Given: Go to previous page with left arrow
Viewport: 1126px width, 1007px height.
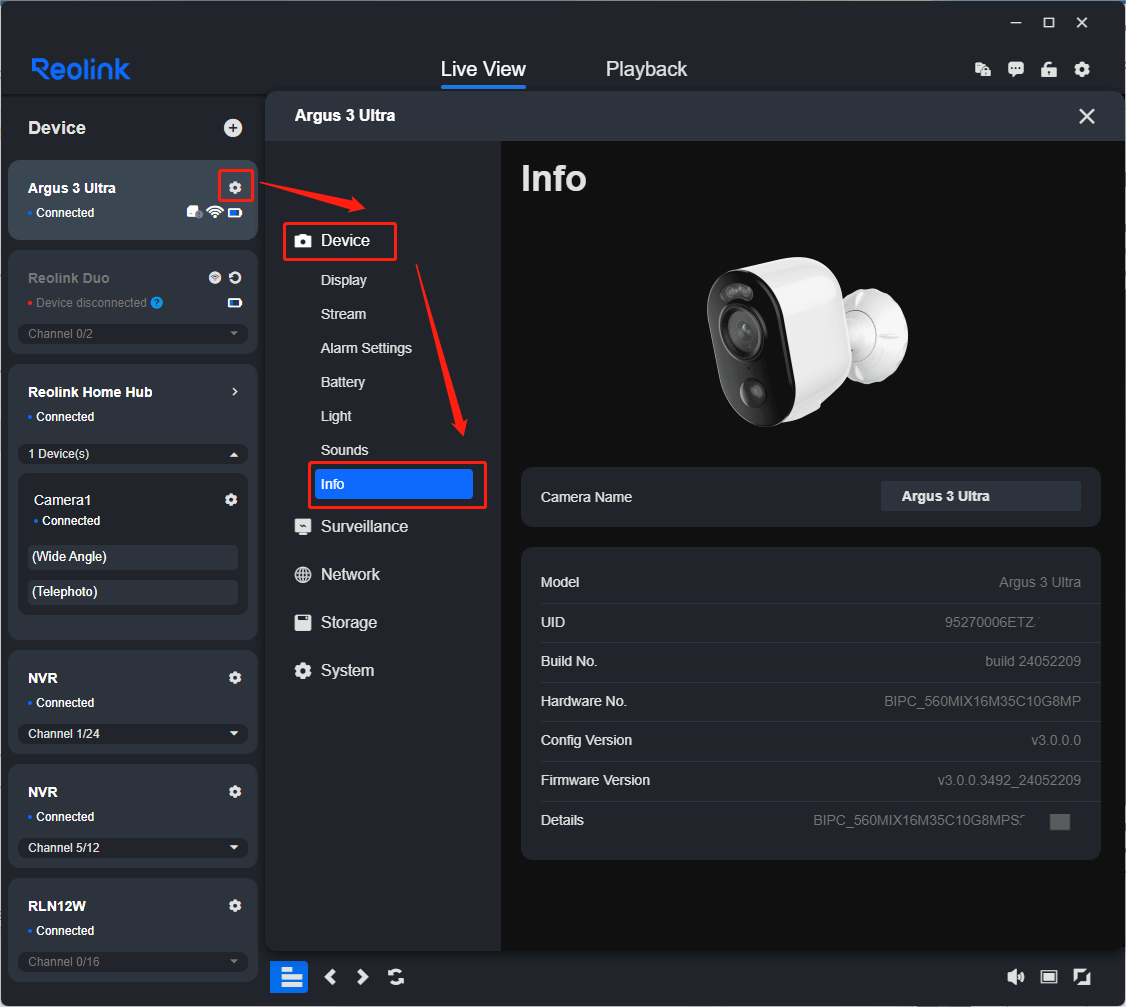Looking at the screenshot, I should coord(330,977).
